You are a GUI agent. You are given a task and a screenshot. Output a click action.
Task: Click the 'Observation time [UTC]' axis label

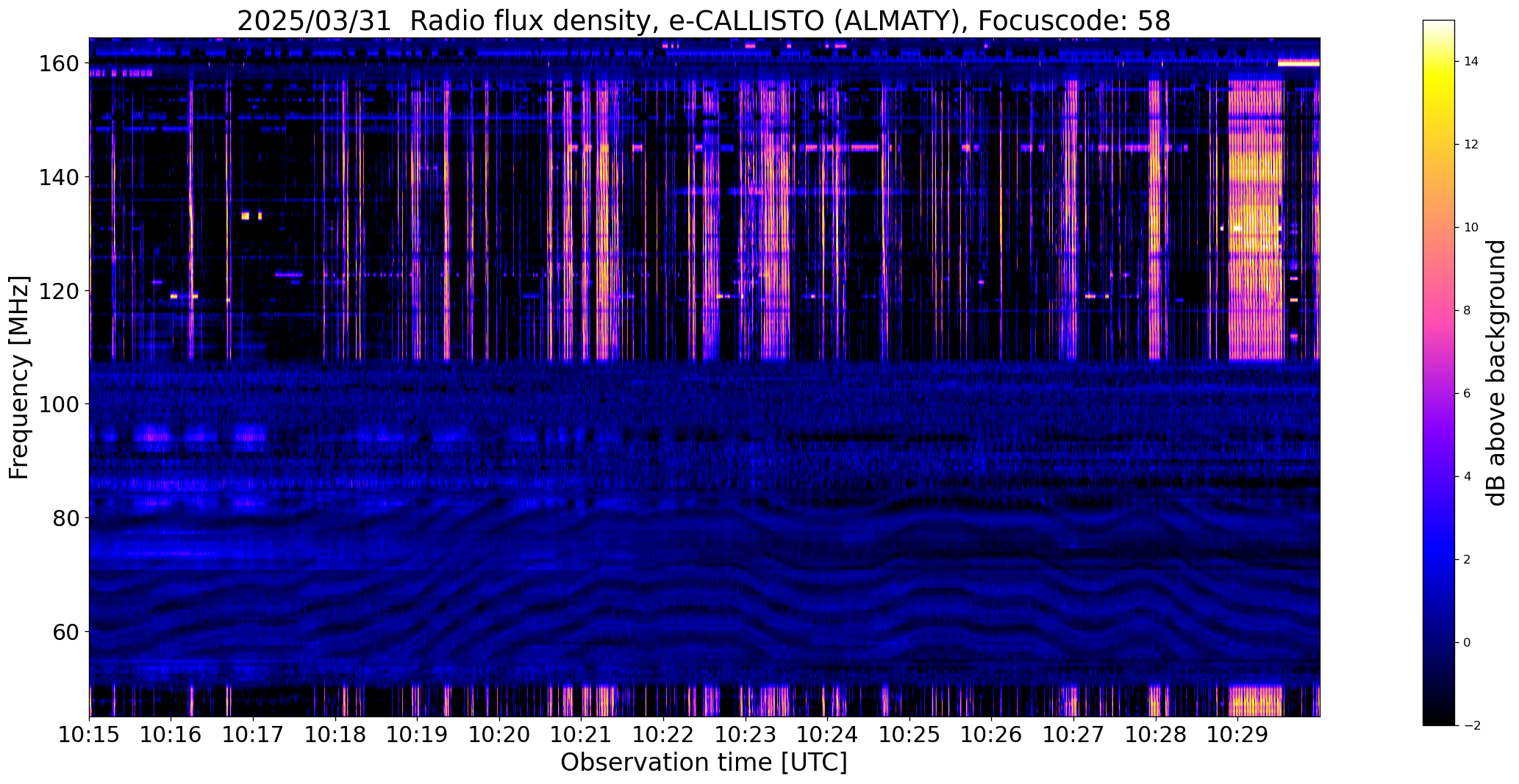coord(704,762)
